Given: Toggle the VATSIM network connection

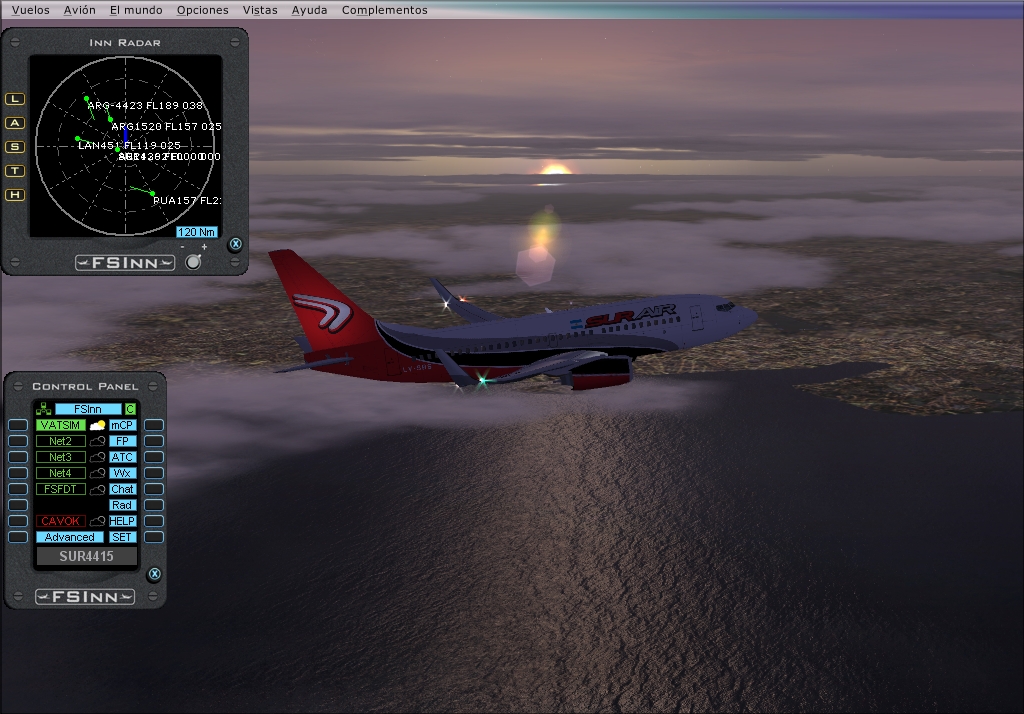Looking at the screenshot, I should [x=61, y=425].
